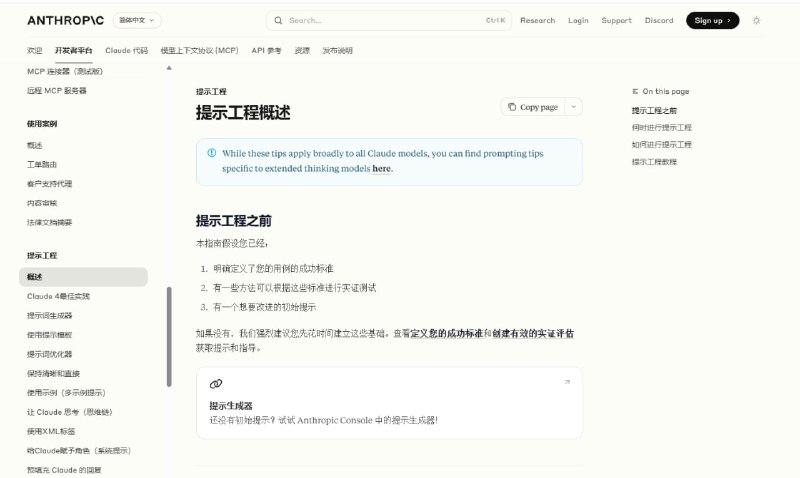This screenshot has width=800, height=478.
Task: Click the link icon in prompt generator card
Action: [216, 383]
